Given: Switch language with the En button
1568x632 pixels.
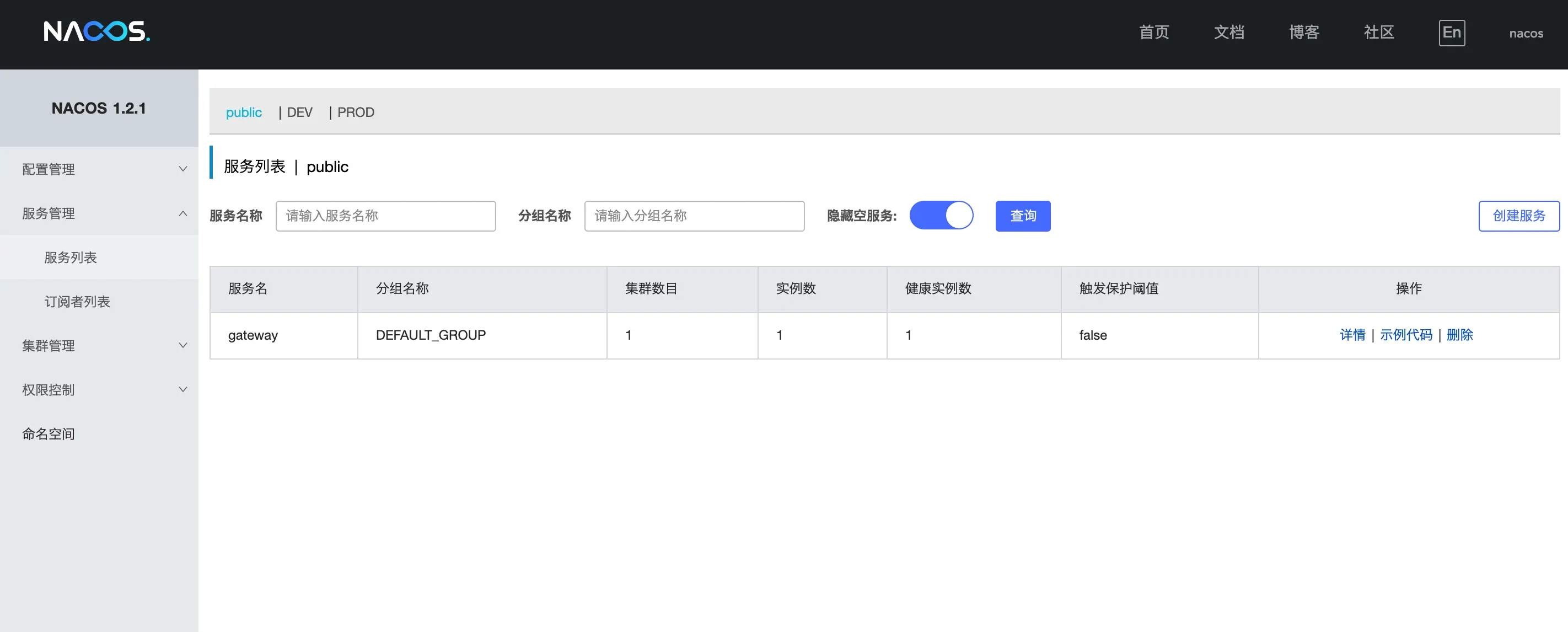Looking at the screenshot, I should pyautogui.click(x=1451, y=33).
